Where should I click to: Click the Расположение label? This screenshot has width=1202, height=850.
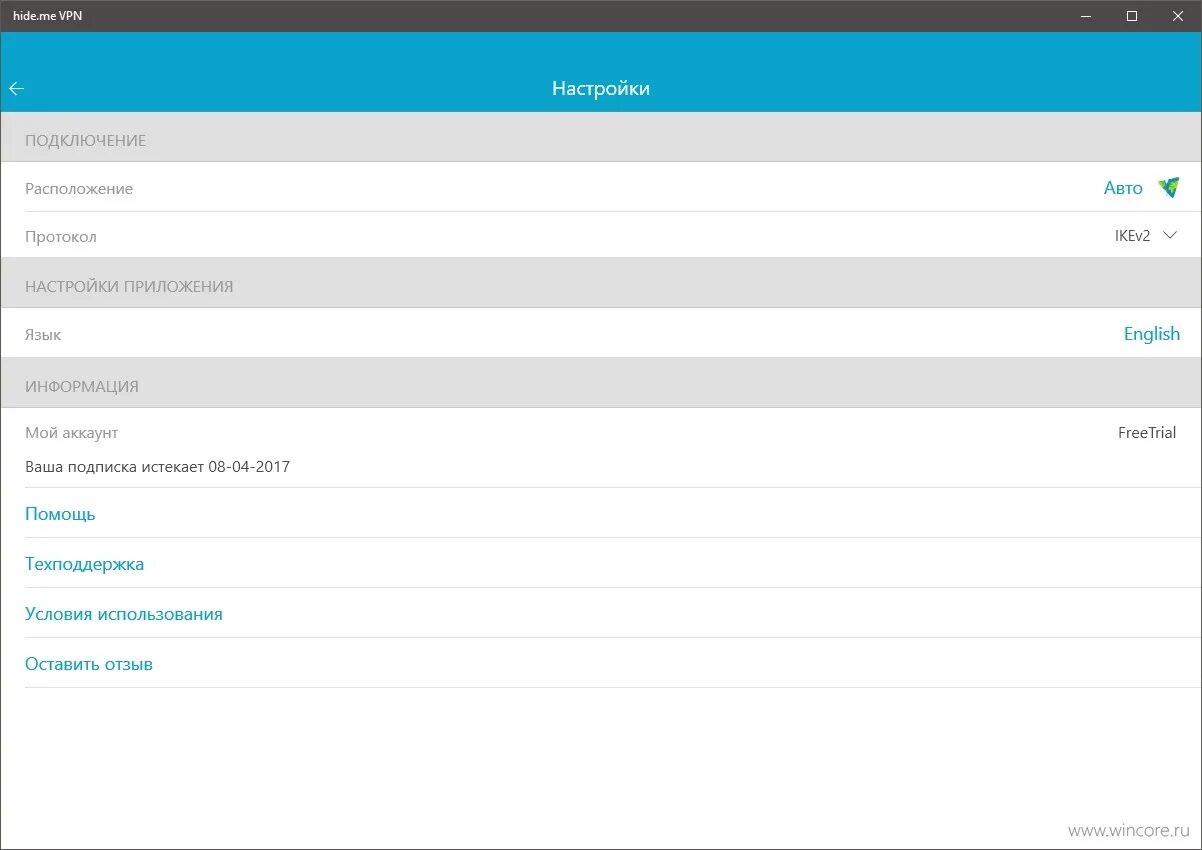pos(79,189)
